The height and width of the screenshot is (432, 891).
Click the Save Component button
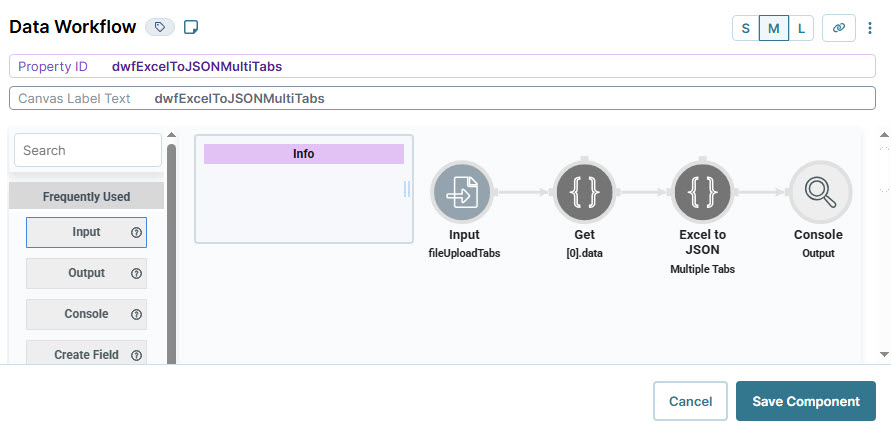point(806,401)
